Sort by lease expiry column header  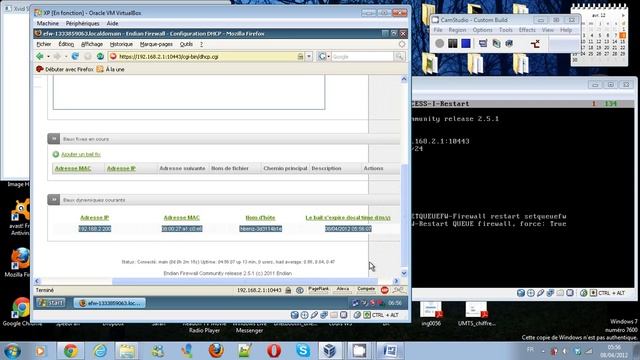point(348,218)
